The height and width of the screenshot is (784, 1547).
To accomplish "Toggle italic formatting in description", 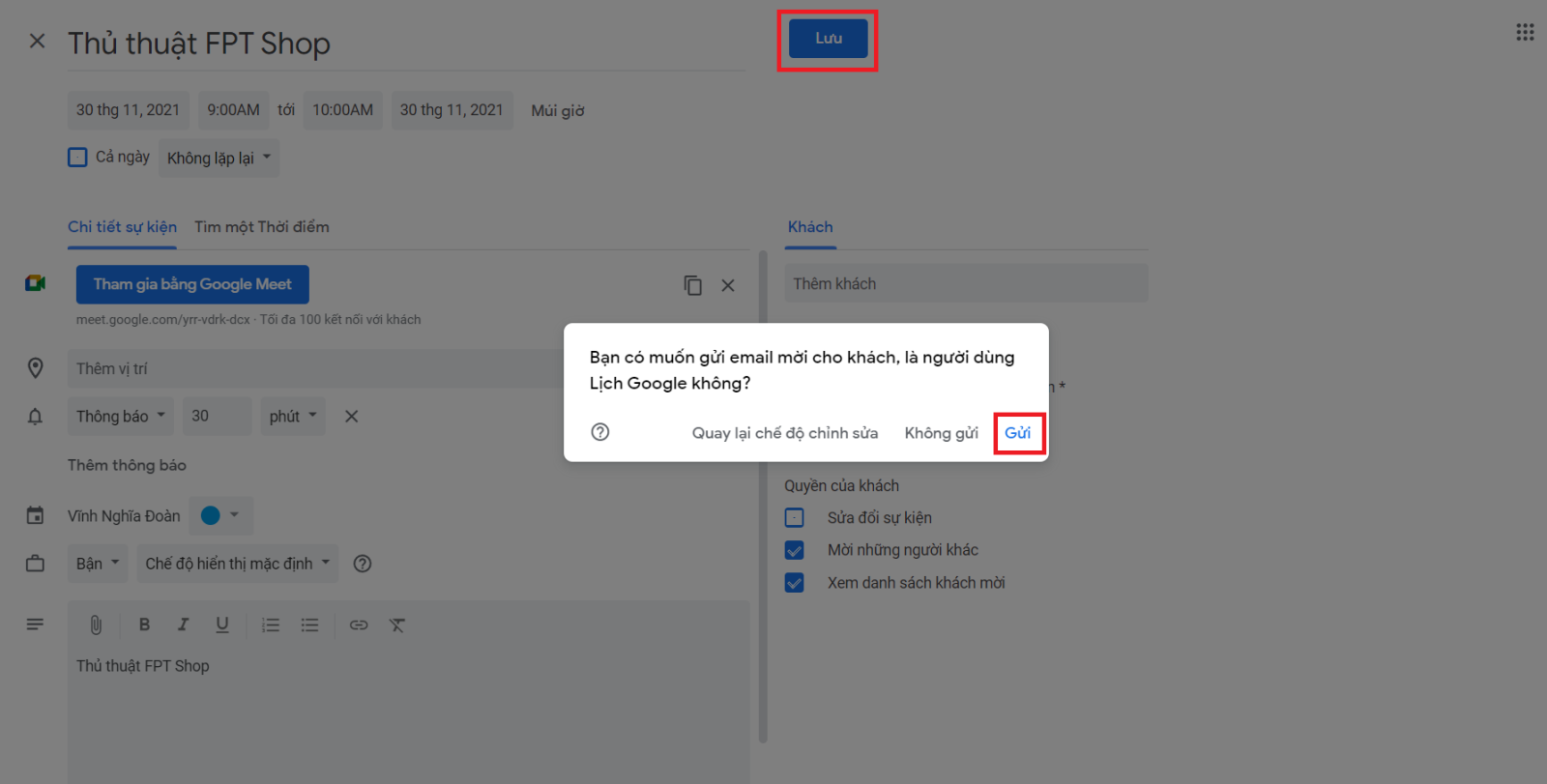I will (x=183, y=624).
